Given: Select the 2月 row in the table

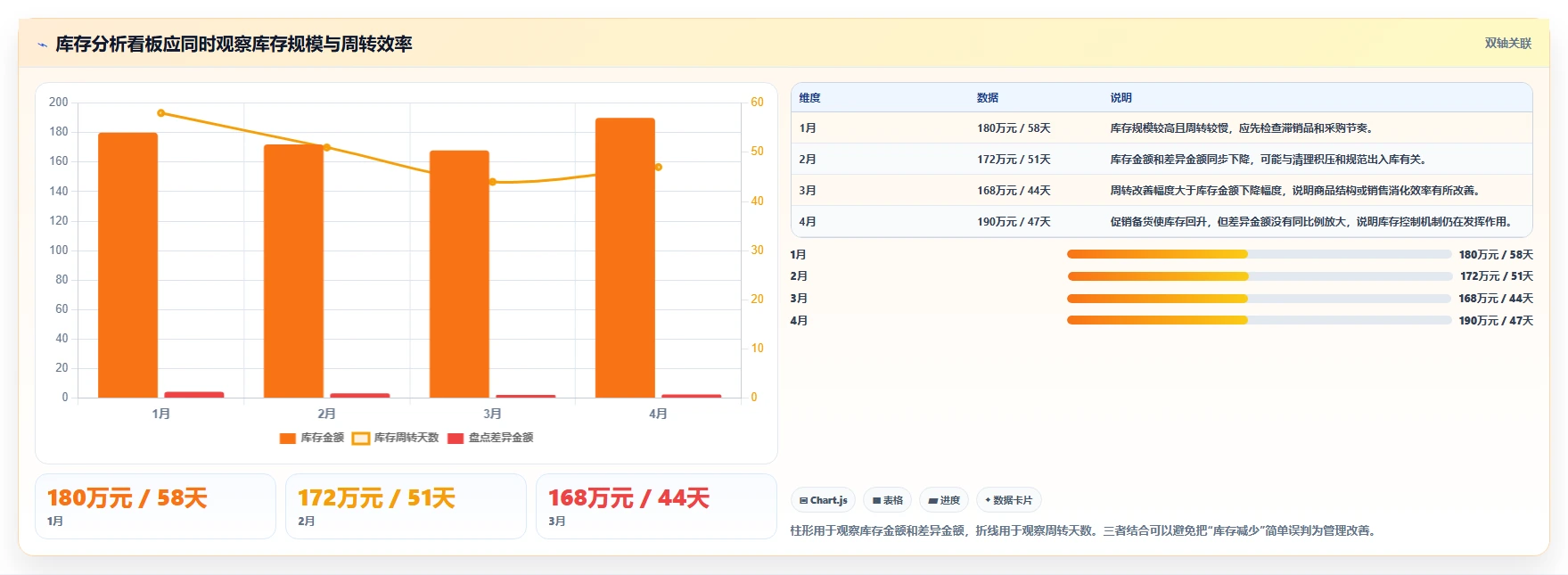Looking at the screenshot, I should pos(1162,160).
